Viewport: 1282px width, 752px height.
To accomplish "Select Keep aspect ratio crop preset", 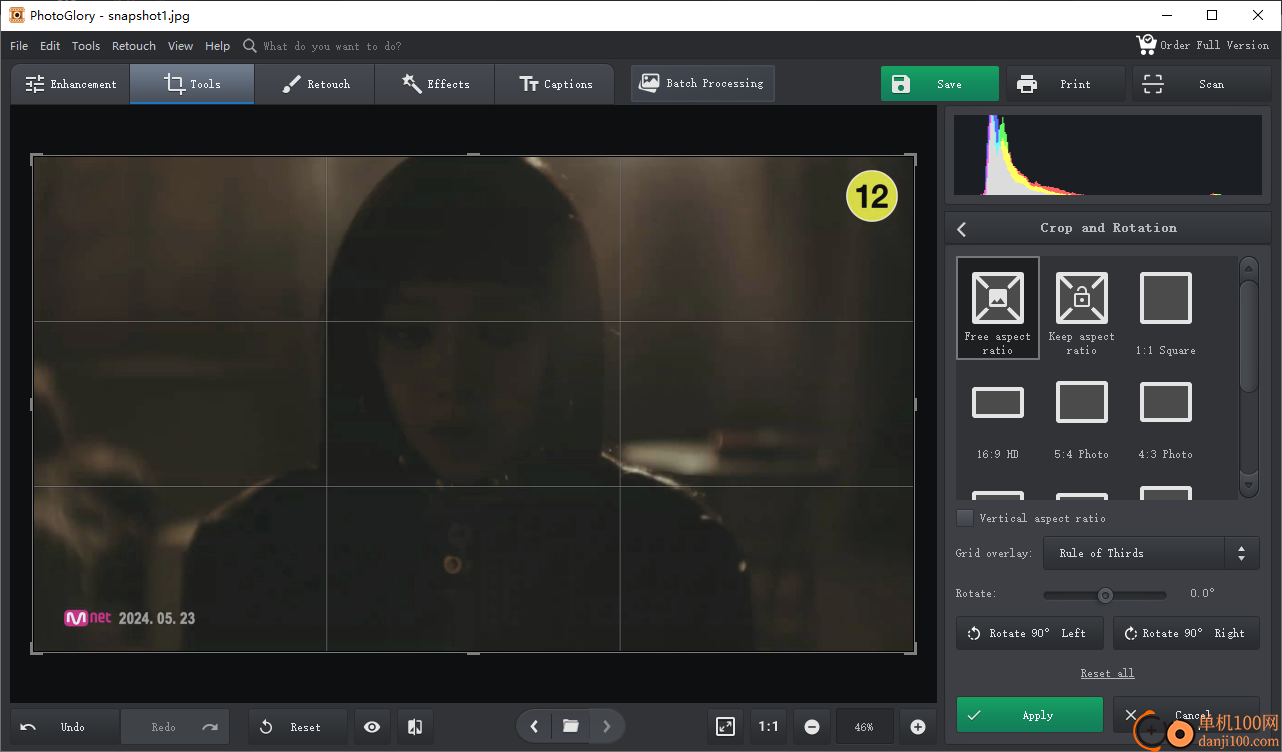I will pyautogui.click(x=1082, y=308).
